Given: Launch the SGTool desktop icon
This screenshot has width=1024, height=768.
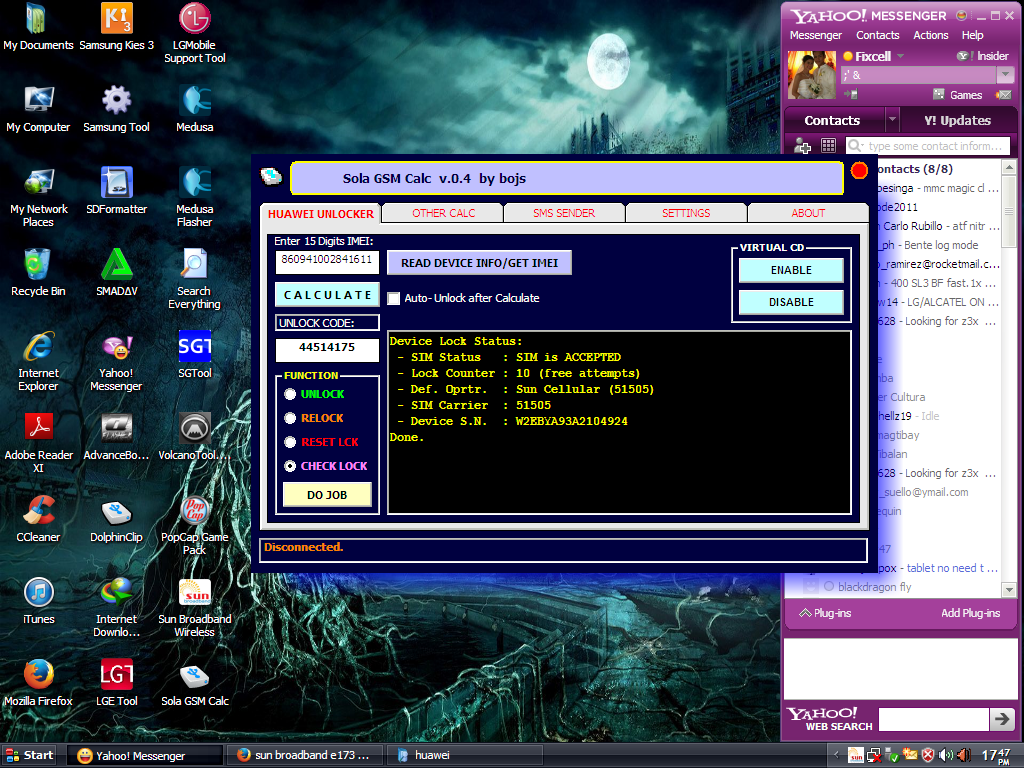Looking at the screenshot, I should pyautogui.click(x=194, y=347).
